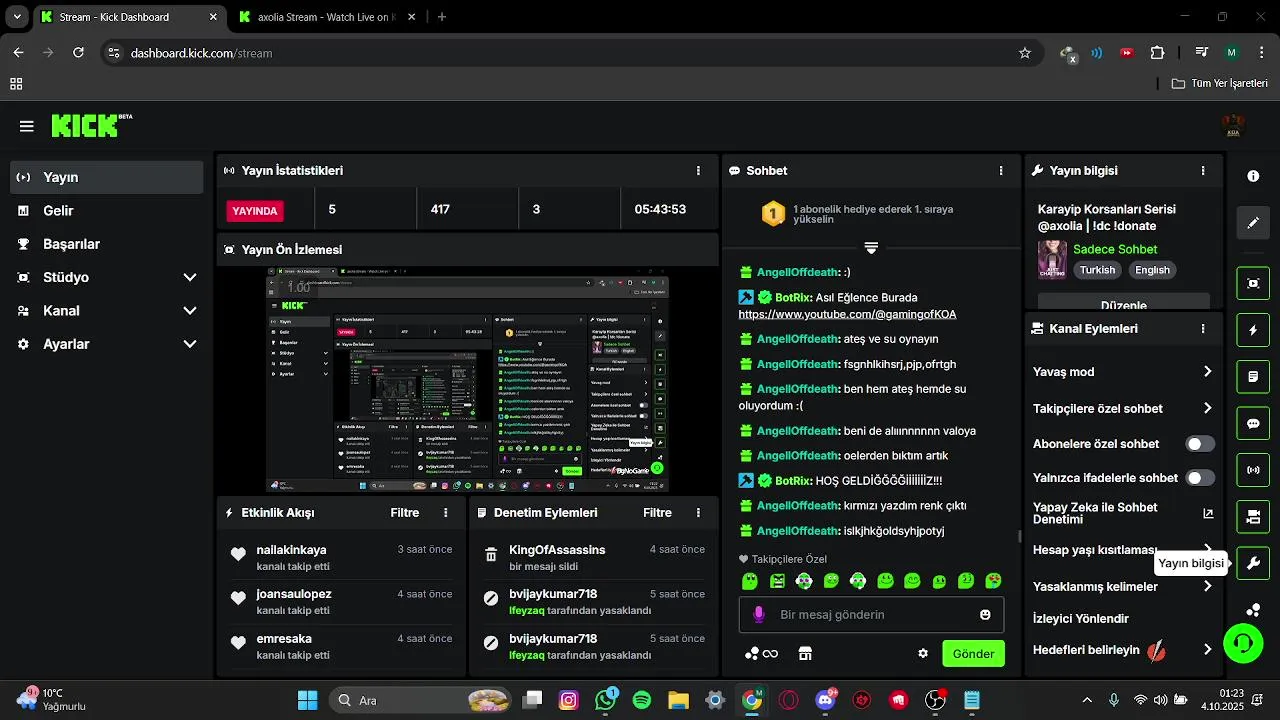Open Kanal Eylemleri three-dot menu
The height and width of the screenshot is (720, 1280).
1203,328
